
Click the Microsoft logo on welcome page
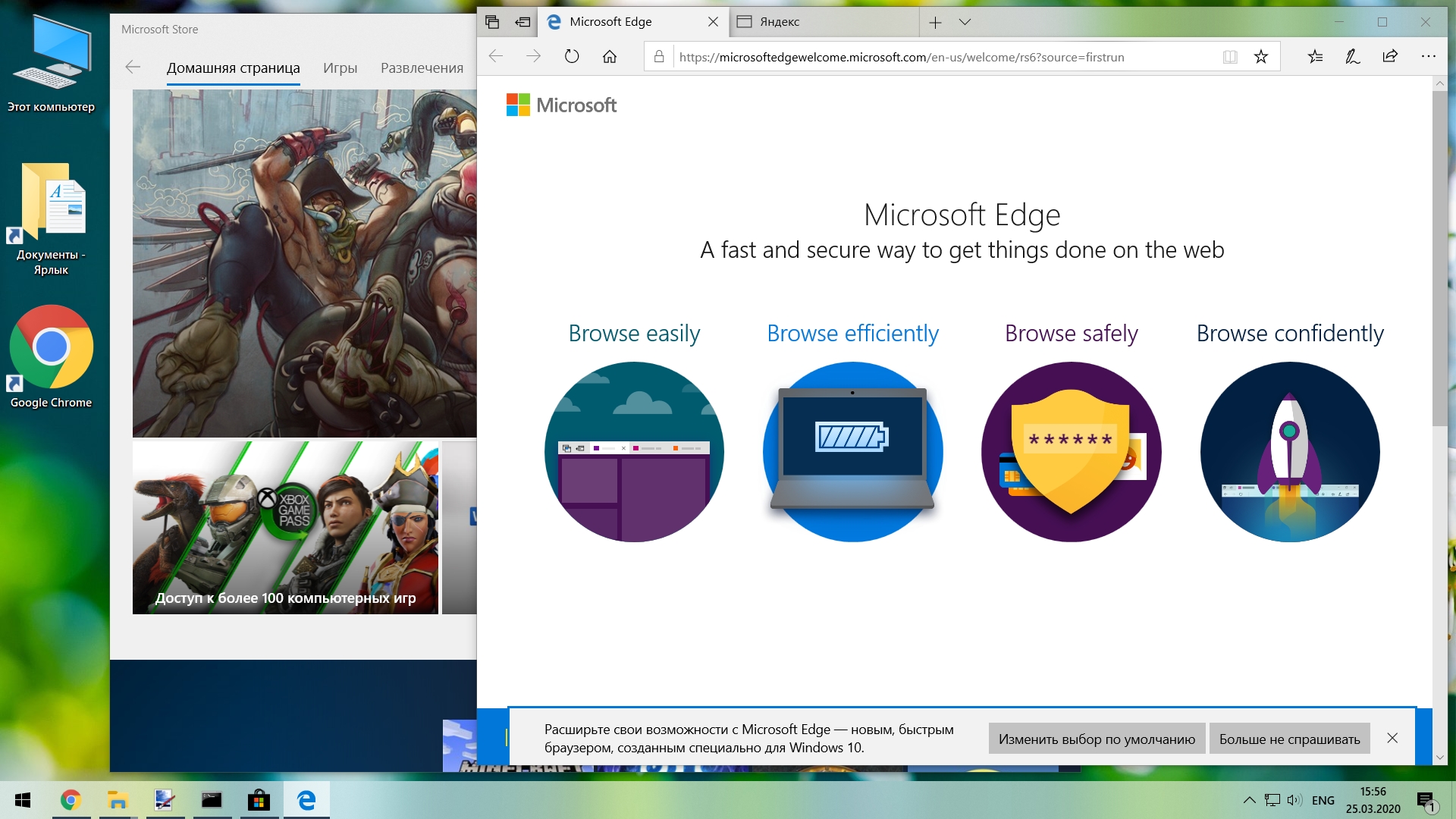click(x=561, y=105)
